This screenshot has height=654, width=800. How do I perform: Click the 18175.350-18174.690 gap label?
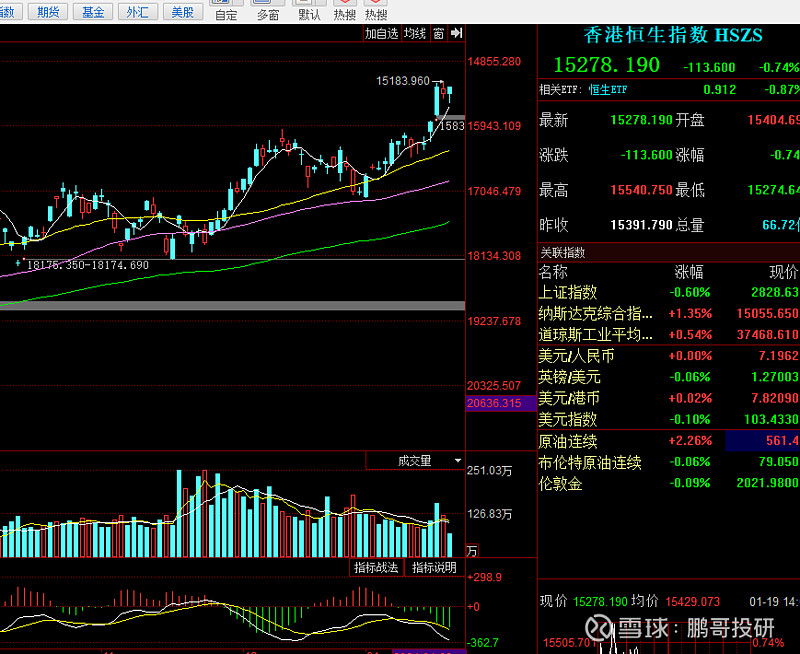88,265
